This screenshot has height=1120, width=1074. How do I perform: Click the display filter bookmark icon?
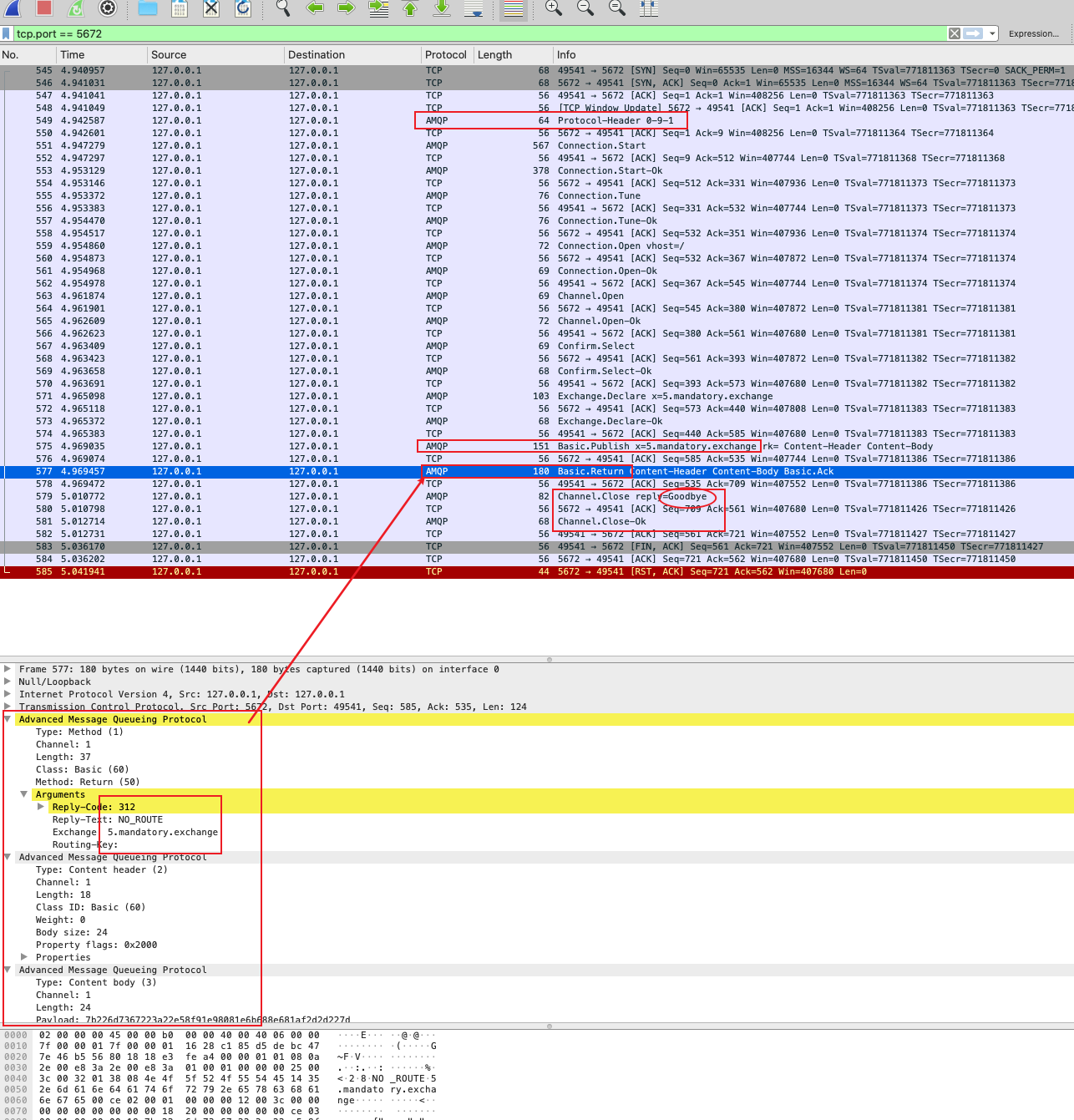click(7, 33)
